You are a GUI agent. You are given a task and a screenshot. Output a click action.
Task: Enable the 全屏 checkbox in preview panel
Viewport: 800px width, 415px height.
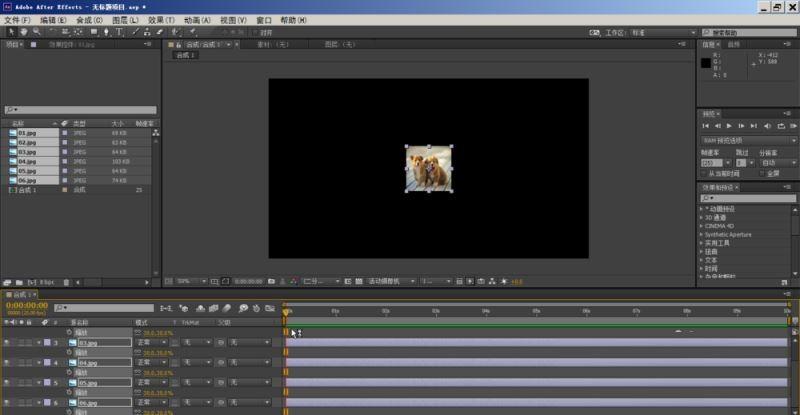762,173
